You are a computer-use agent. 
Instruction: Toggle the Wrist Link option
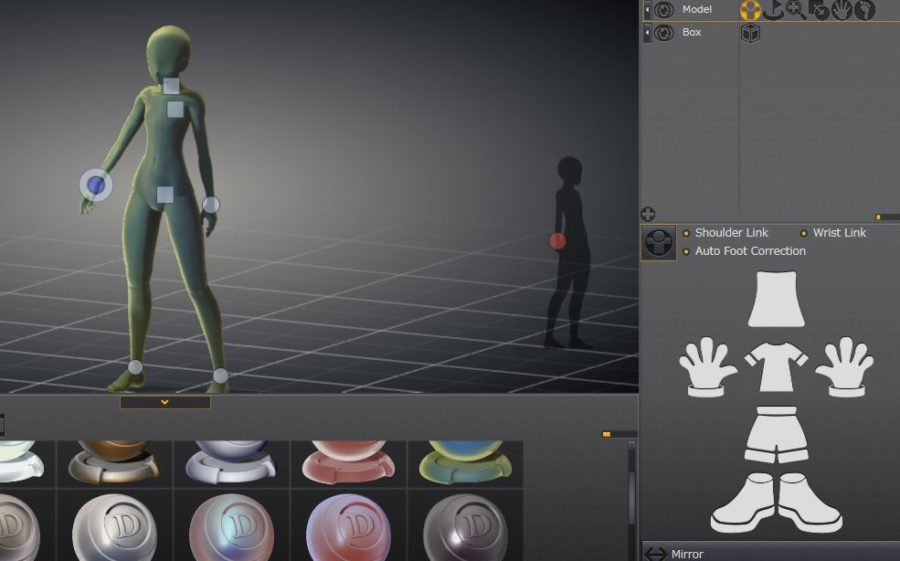tap(833, 233)
